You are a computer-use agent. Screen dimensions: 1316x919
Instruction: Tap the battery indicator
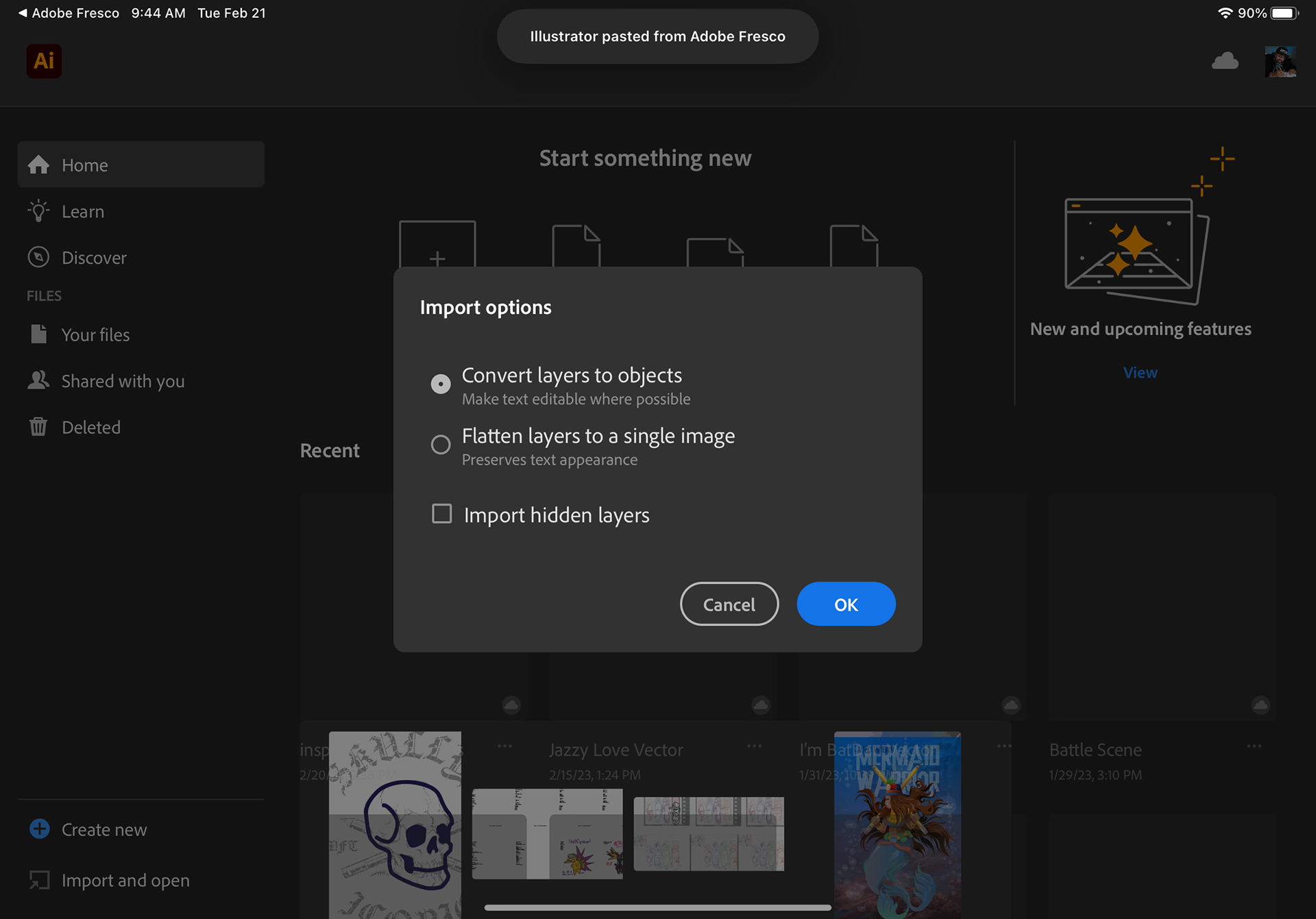[1284, 13]
